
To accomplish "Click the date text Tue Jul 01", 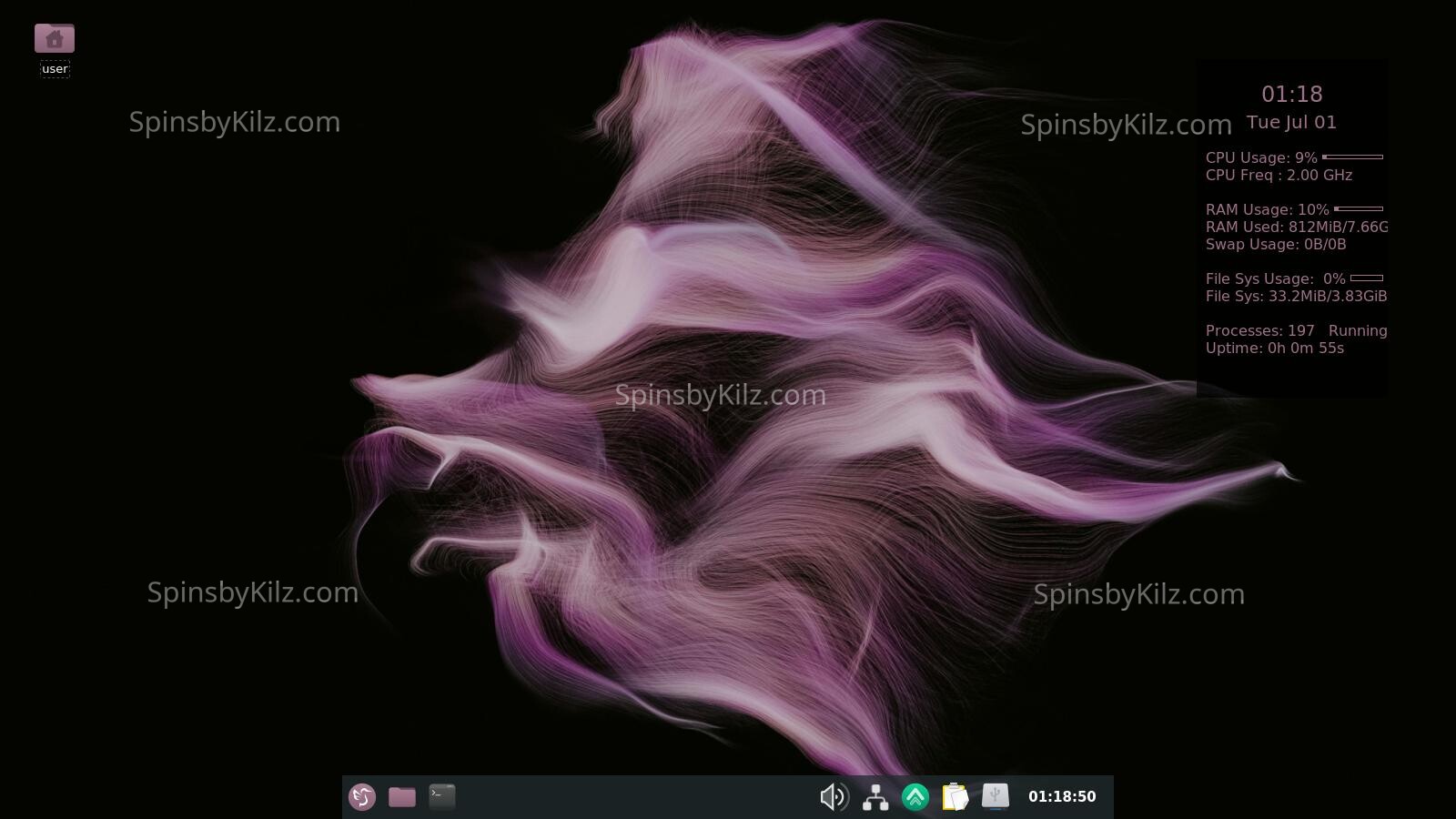I will click(x=1291, y=123).
